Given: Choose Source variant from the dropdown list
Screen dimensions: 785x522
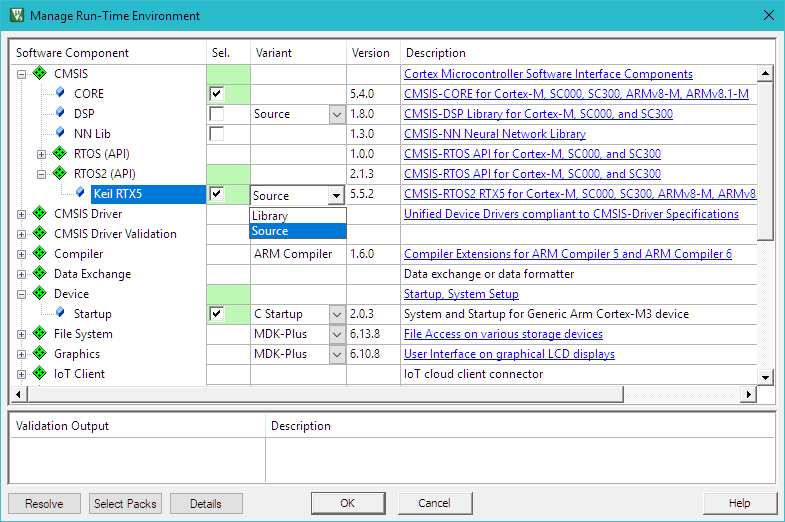Looking at the screenshot, I should (x=298, y=231).
